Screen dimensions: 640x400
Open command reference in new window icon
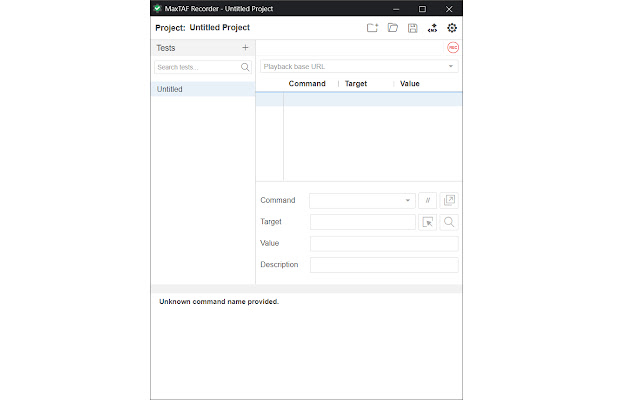point(449,200)
